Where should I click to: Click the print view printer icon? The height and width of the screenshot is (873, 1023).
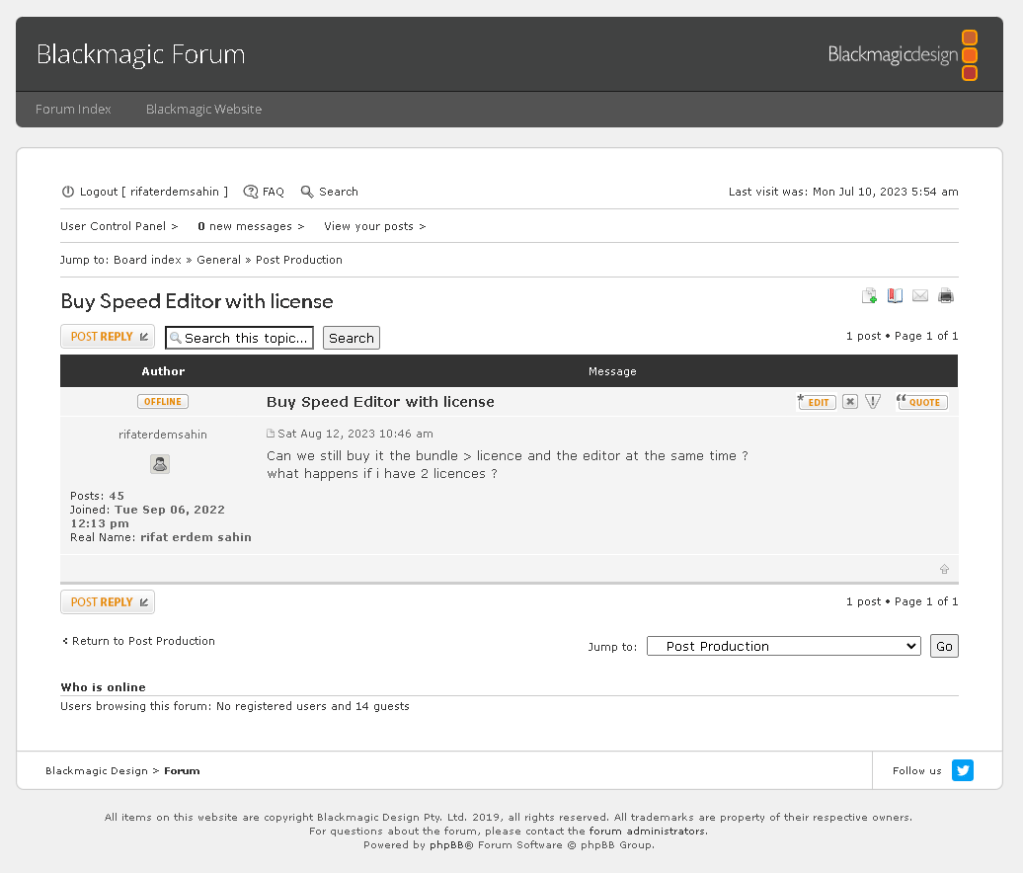pos(946,296)
